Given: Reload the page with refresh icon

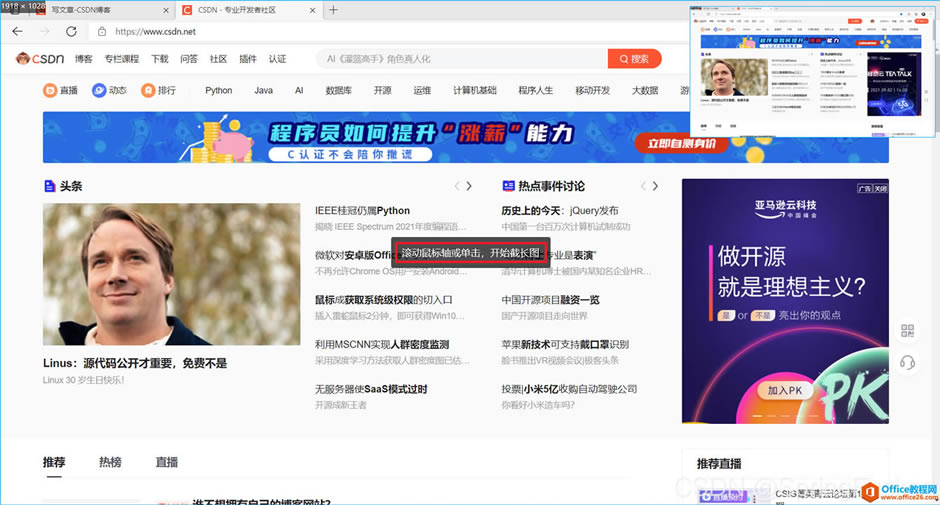Looking at the screenshot, I should 71,31.
